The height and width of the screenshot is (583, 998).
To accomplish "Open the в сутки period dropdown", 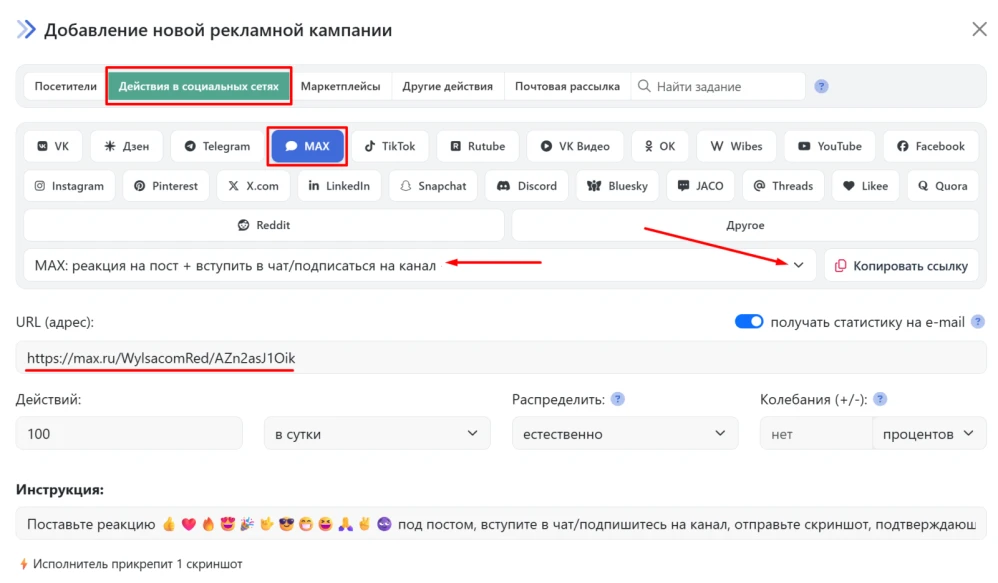I will point(377,433).
